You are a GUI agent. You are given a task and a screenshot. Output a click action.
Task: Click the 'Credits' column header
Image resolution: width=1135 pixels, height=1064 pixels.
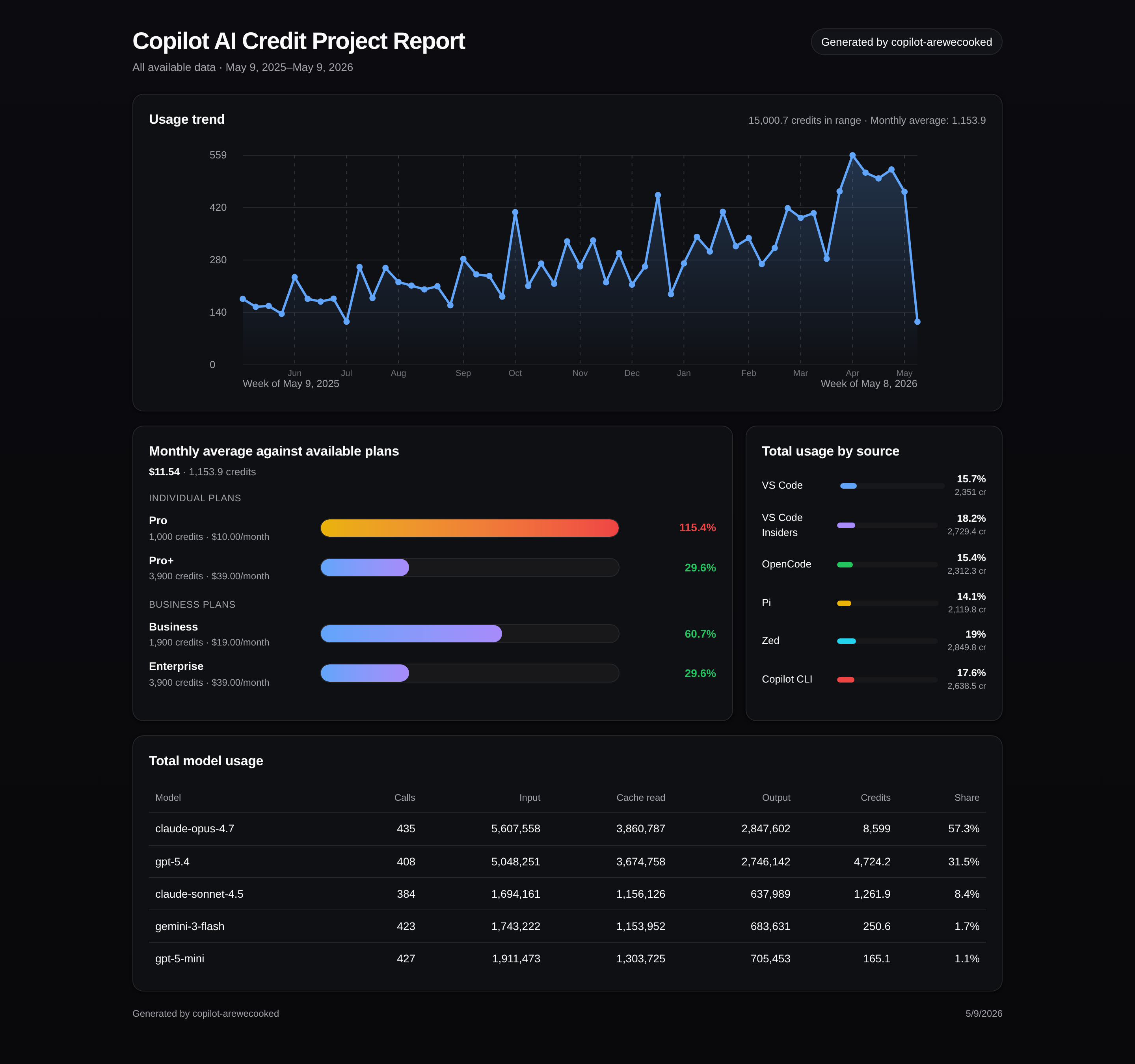click(x=876, y=798)
